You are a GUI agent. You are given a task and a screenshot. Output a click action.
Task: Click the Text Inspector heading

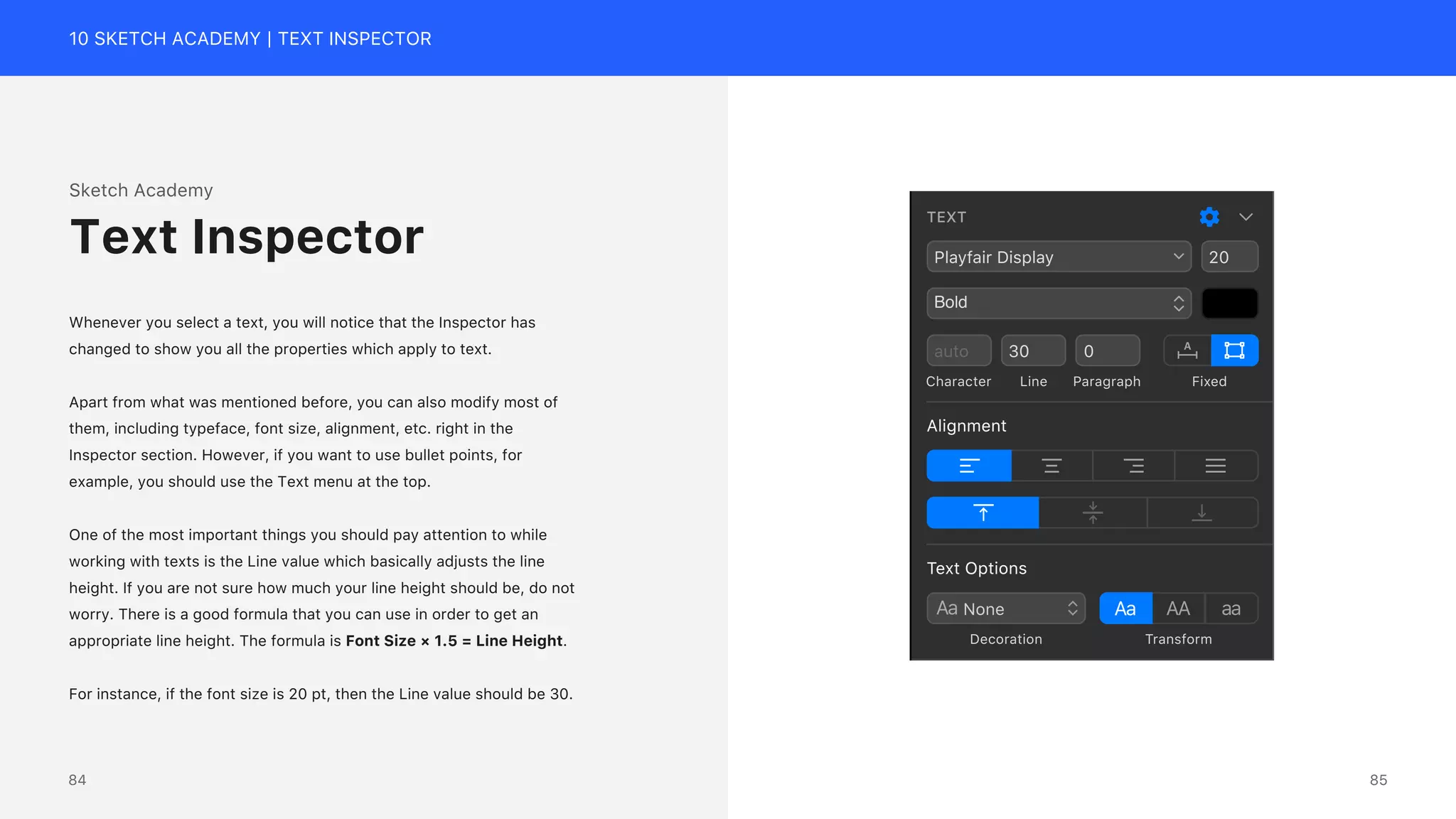pyautogui.click(x=247, y=236)
